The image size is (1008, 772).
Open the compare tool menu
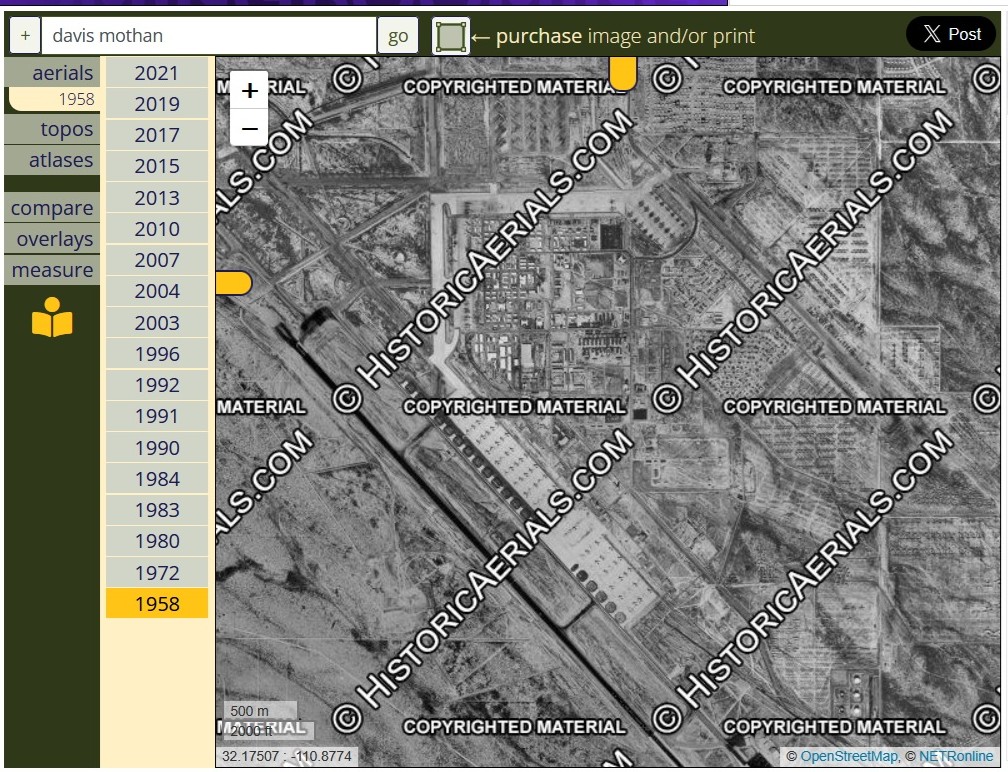click(52, 208)
